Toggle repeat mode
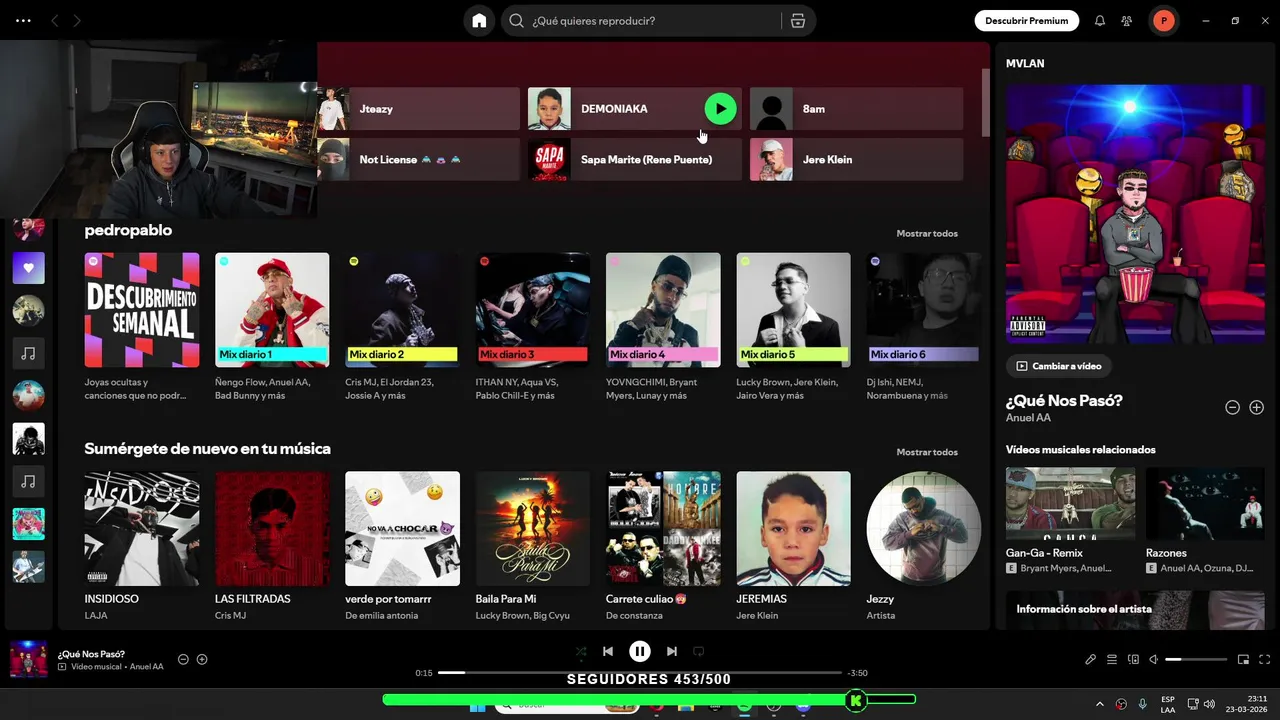 coord(699,651)
